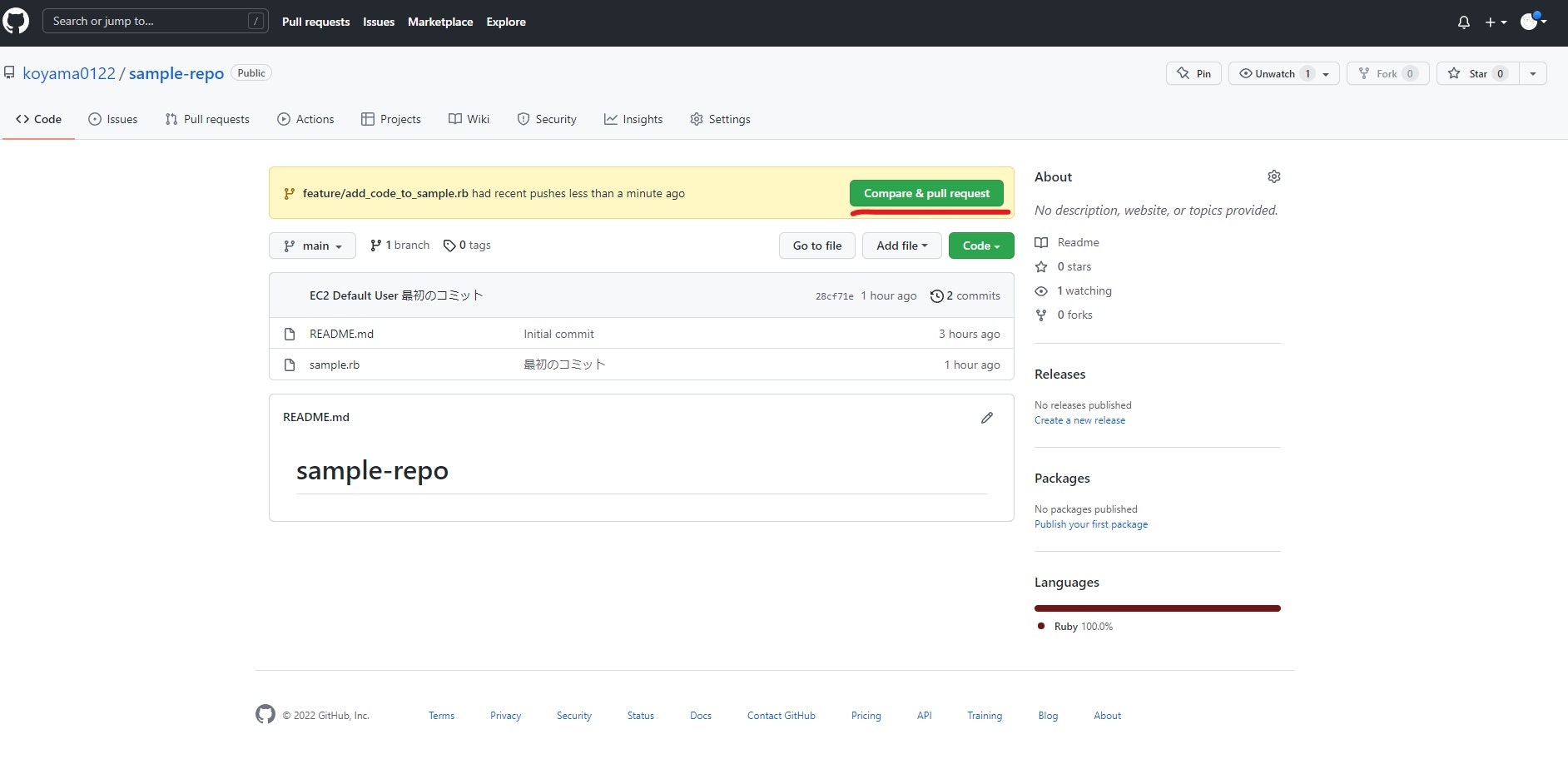Open Explore in the top header
The width and height of the screenshot is (1568, 769).
click(506, 22)
